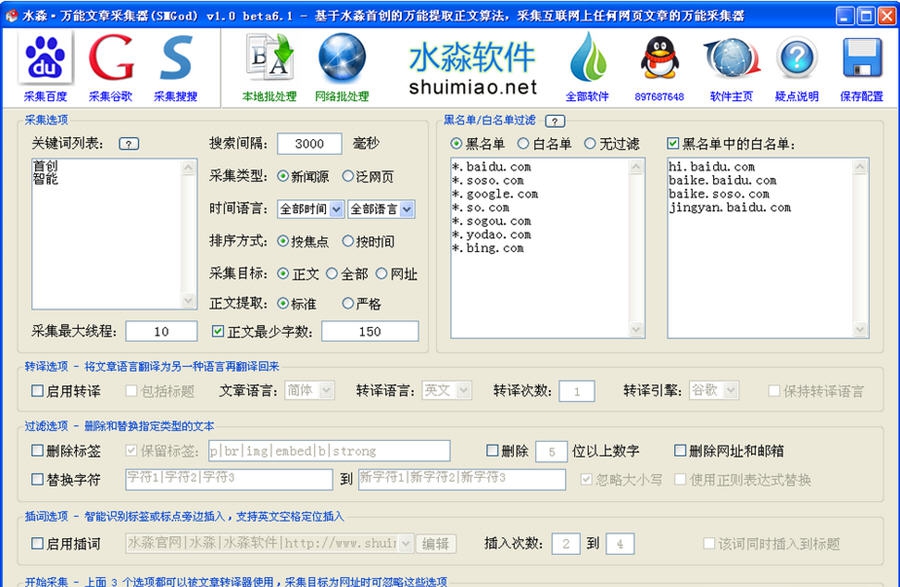Screen dimensions: 900x587
Task: Click the *.google.com blacklist entry
Action: click(x=495, y=194)
